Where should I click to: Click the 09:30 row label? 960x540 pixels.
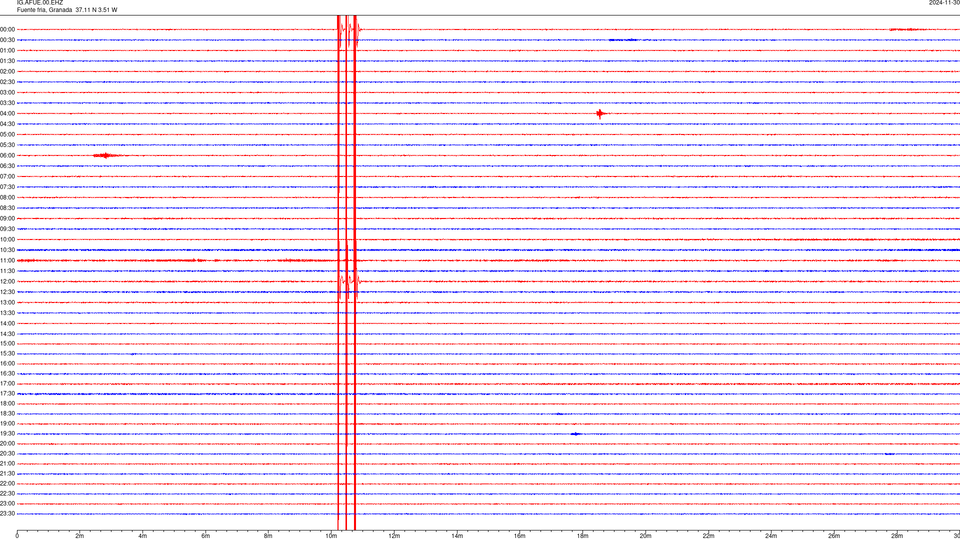pyautogui.click(x=7, y=229)
